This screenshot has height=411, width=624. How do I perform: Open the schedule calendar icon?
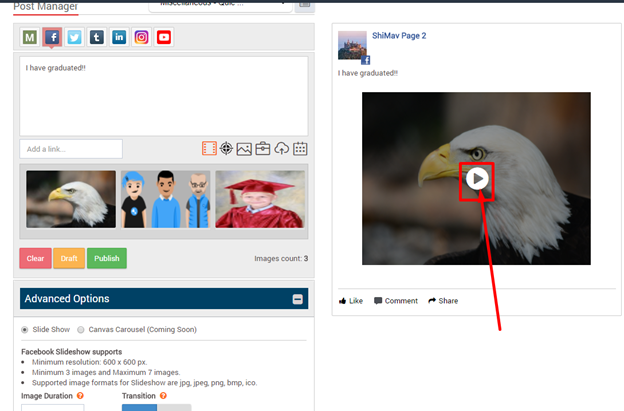coord(300,149)
